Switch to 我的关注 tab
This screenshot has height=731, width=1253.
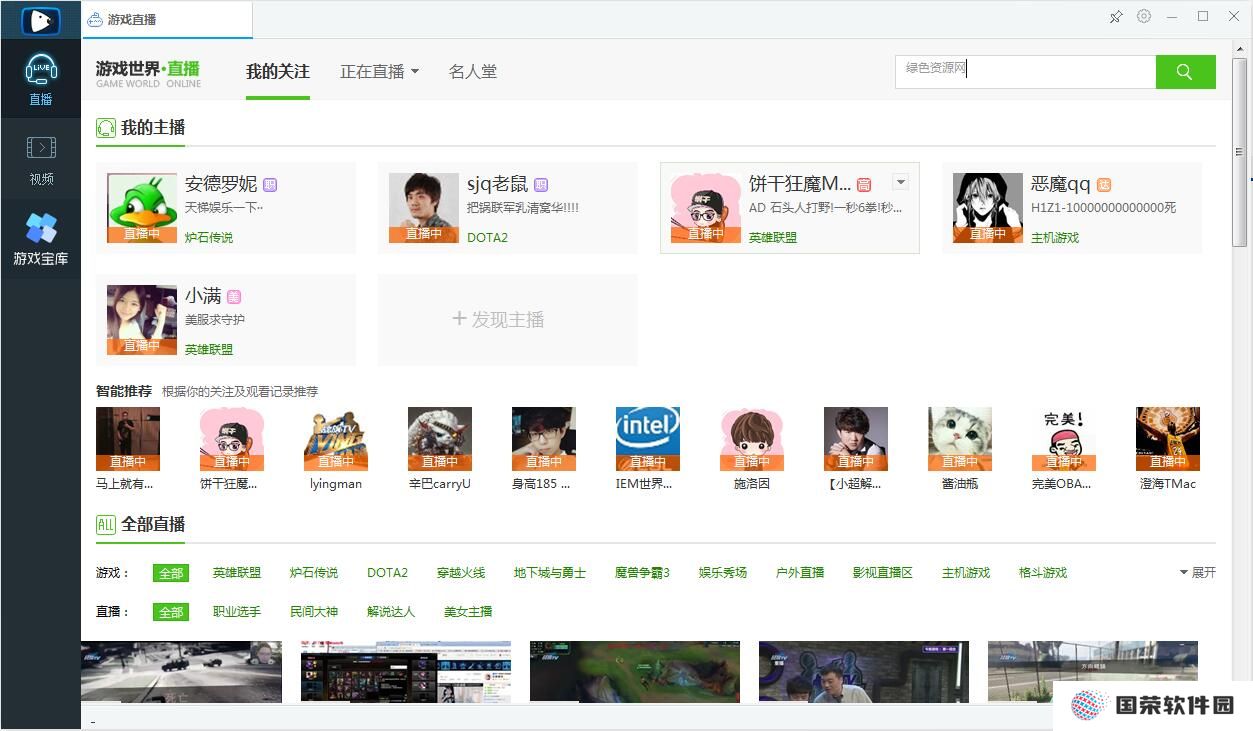(278, 72)
